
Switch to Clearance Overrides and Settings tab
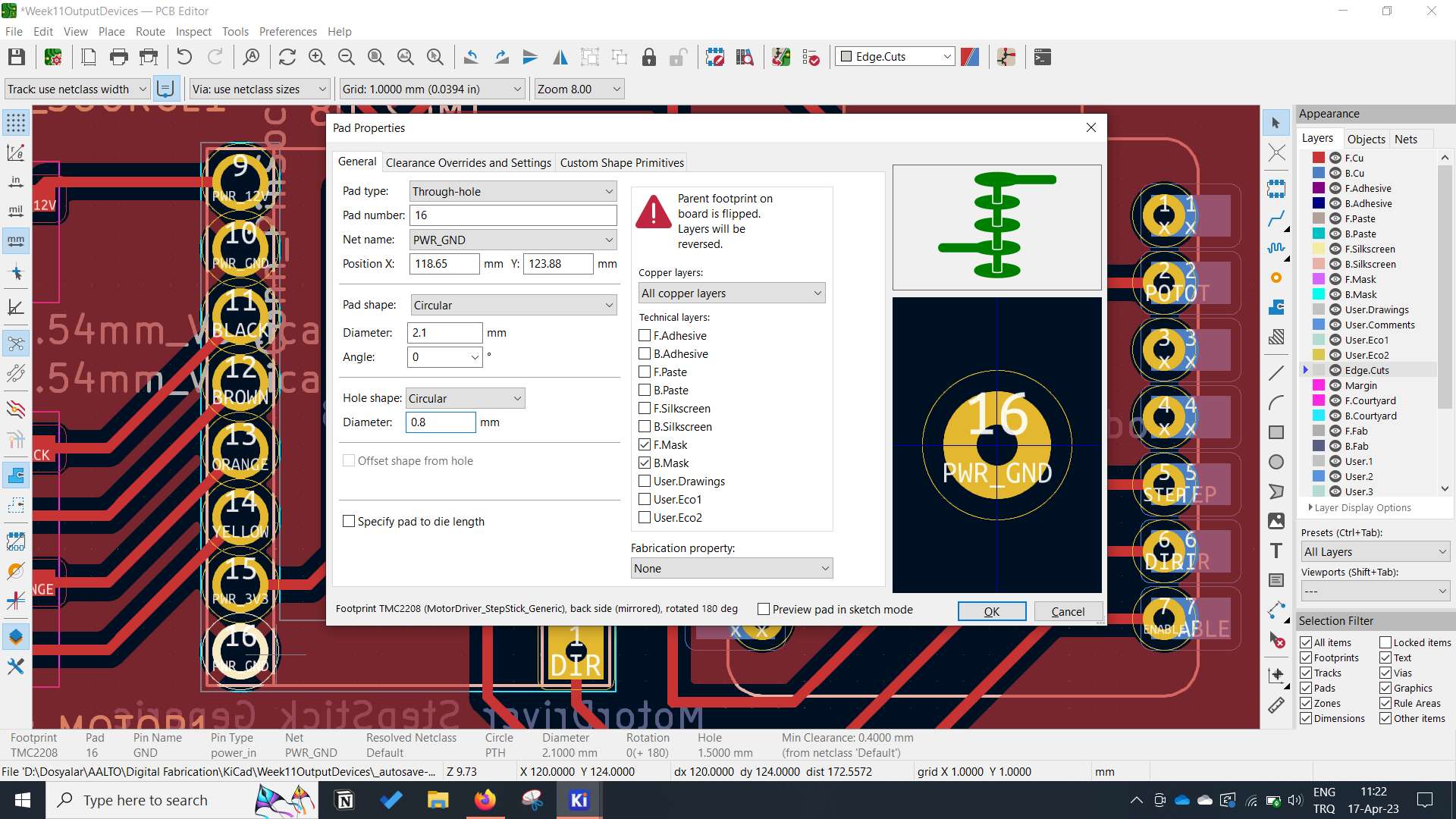click(x=468, y=162)
